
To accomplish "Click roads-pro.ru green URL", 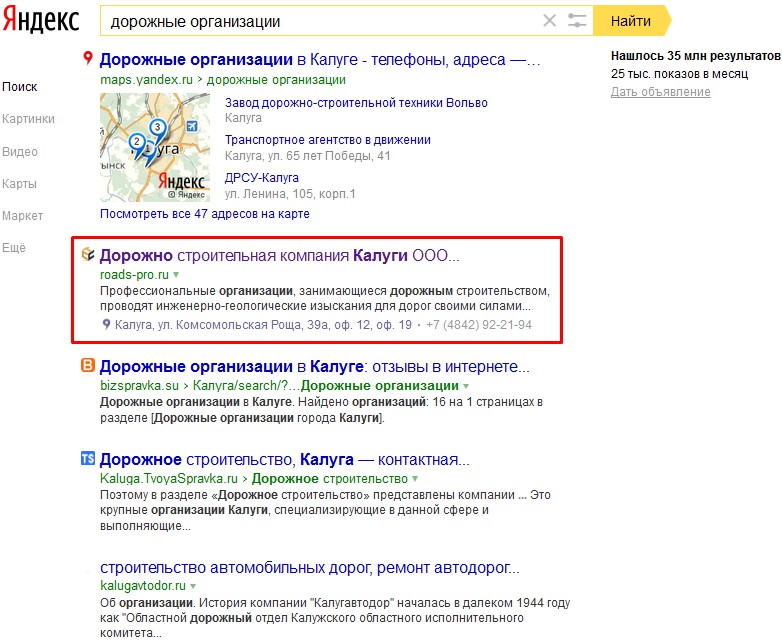I will tap(135, 275).
